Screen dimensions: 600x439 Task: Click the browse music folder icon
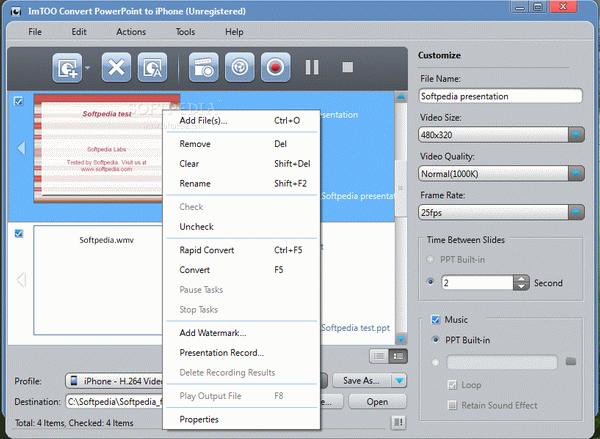click(x=571, y=361)
